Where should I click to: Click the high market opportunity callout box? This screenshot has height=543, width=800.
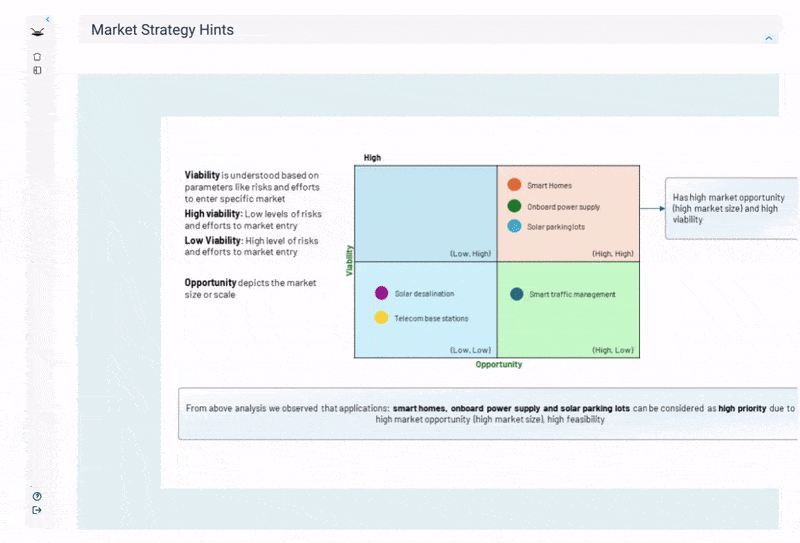(732, 208)
